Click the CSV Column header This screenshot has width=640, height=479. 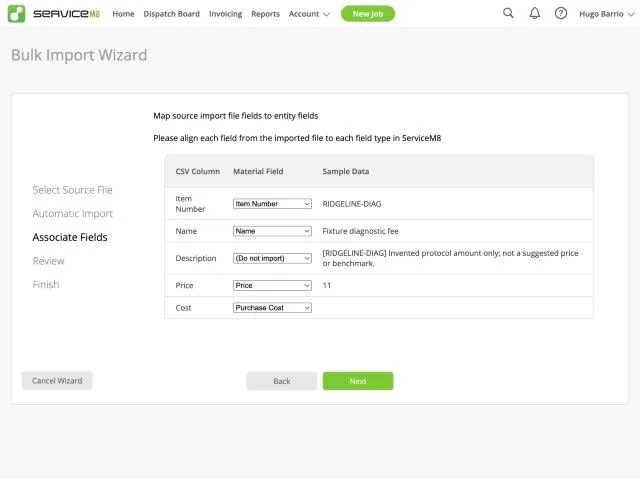(198, 171)
